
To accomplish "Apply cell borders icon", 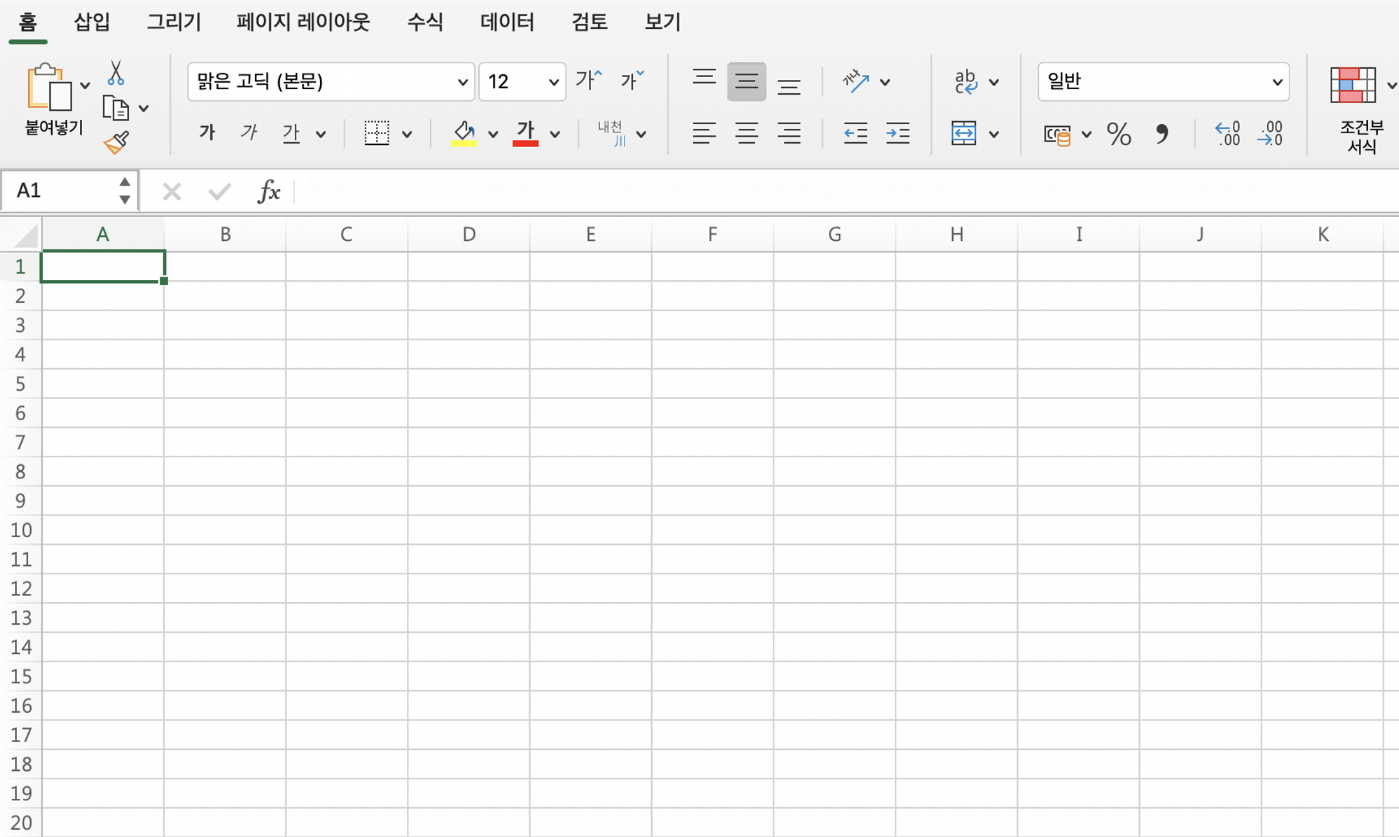I will click(x=377, y=133).
